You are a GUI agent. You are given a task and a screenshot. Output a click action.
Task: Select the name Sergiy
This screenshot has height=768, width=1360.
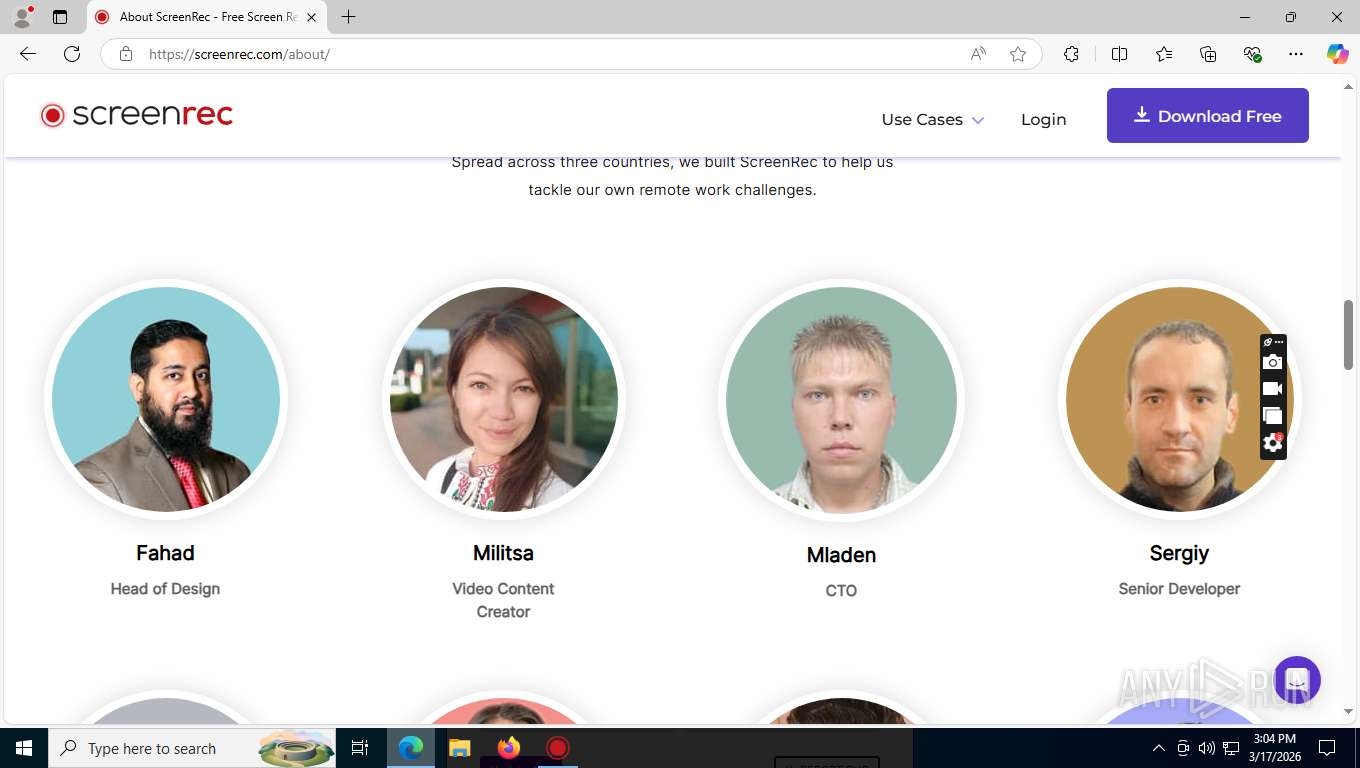[1179, 553]
